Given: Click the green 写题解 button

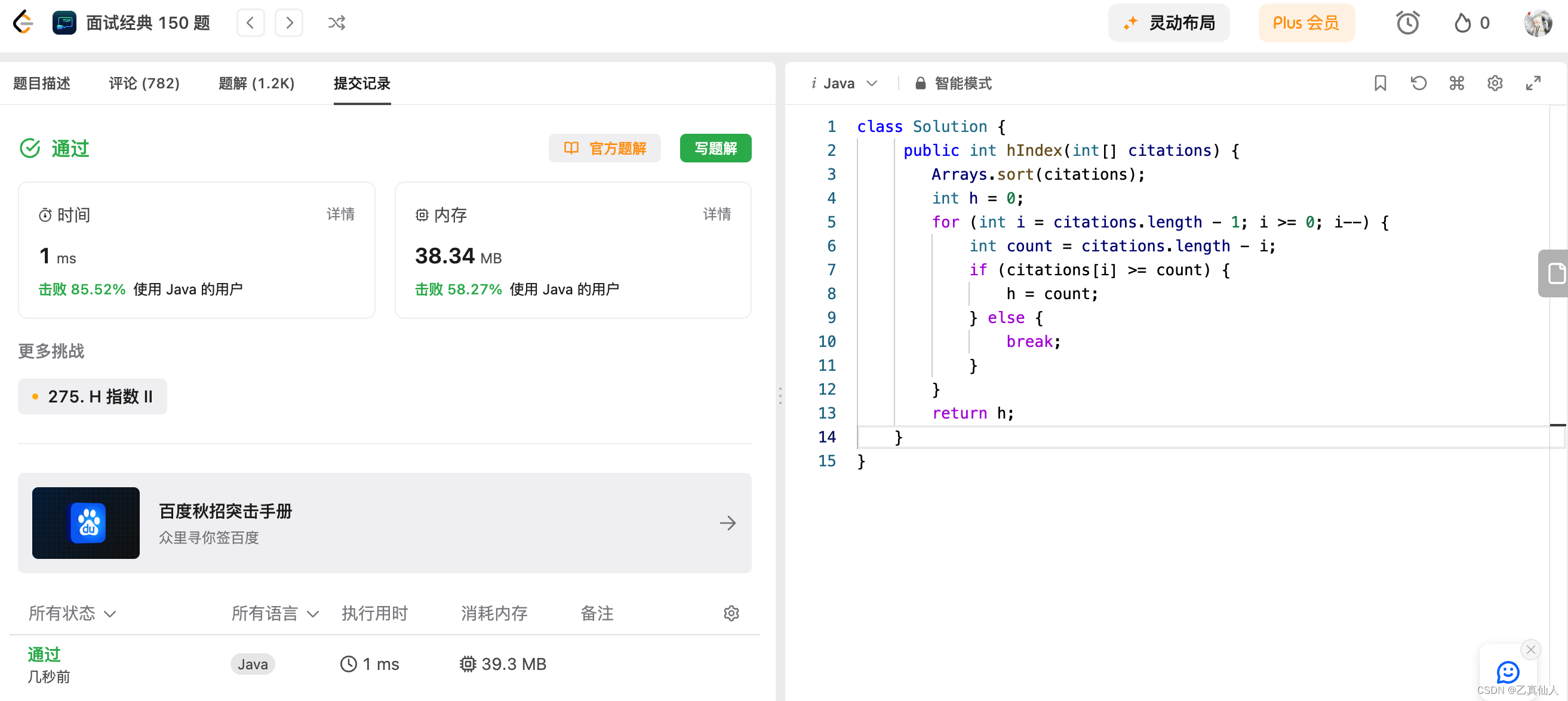Looking at the screenshot, I should tap(715, 148).
